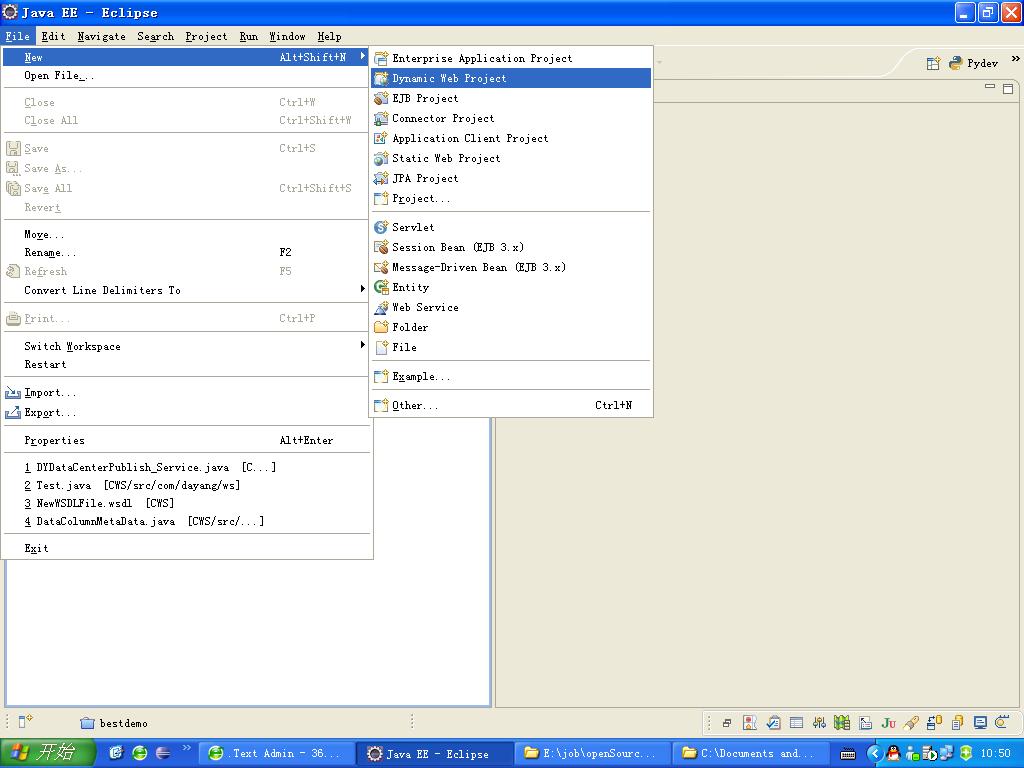Viewport: 1024px width, 768px height.
Task: Click the new fast view icon
Action: click(25, 721)
